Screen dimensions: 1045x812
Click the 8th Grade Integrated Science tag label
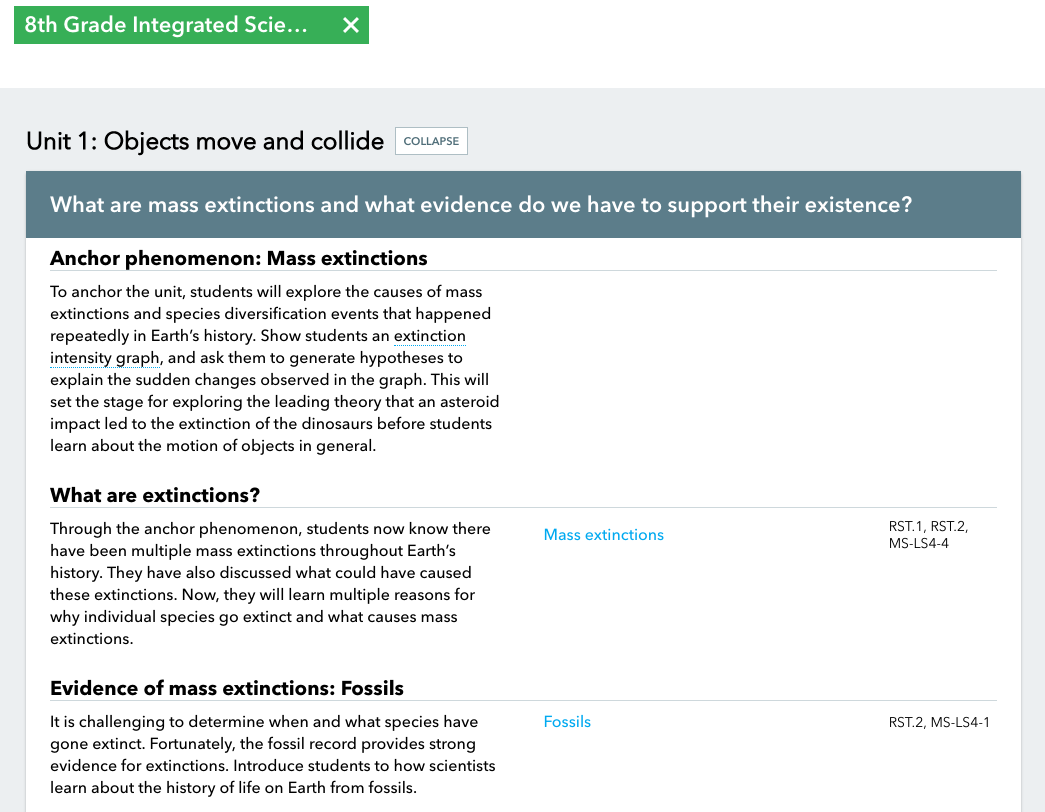point(166,25)
